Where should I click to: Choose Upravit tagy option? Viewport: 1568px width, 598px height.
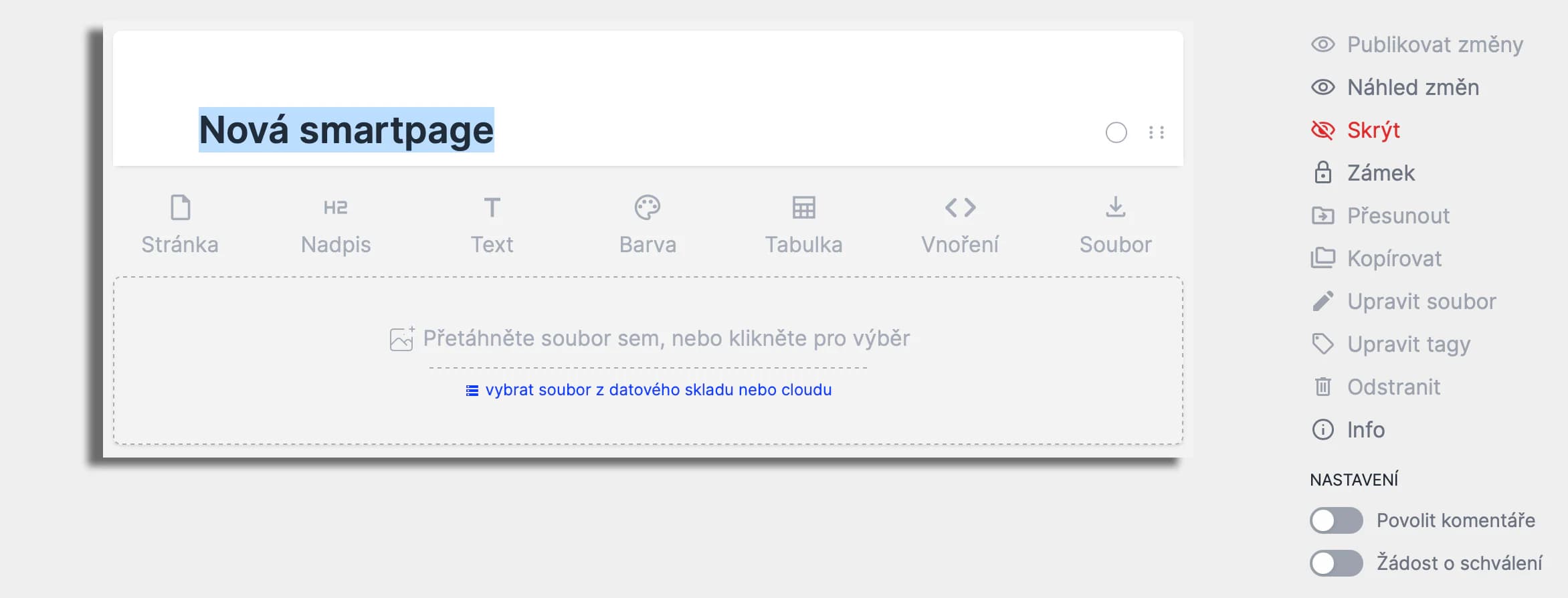(1408, 344)
